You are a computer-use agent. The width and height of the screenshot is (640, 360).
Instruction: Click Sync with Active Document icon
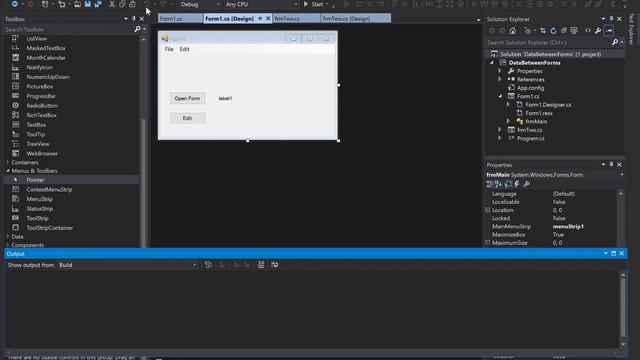542,31
